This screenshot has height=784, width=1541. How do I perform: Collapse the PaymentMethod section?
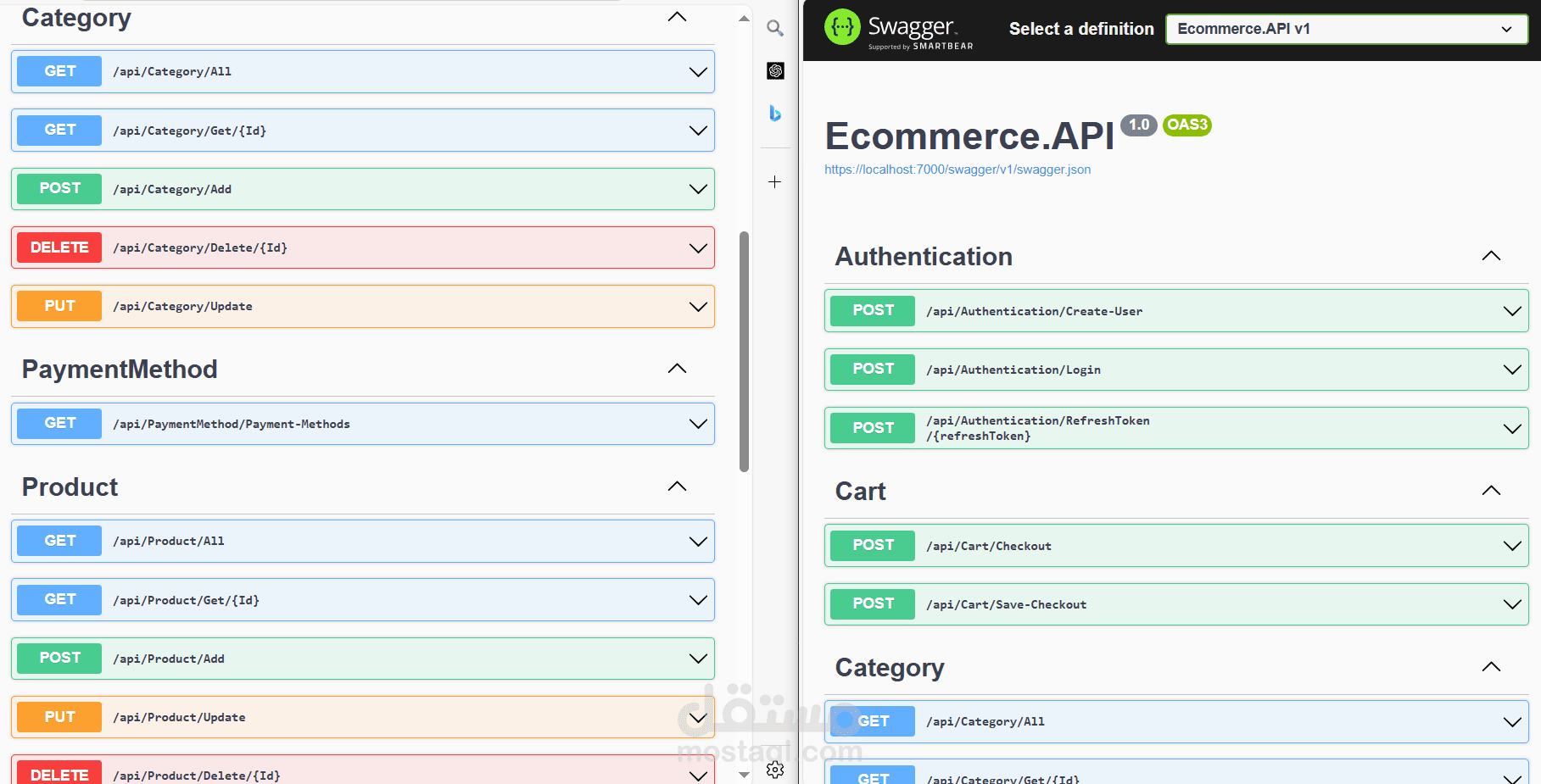pos(677,369)
